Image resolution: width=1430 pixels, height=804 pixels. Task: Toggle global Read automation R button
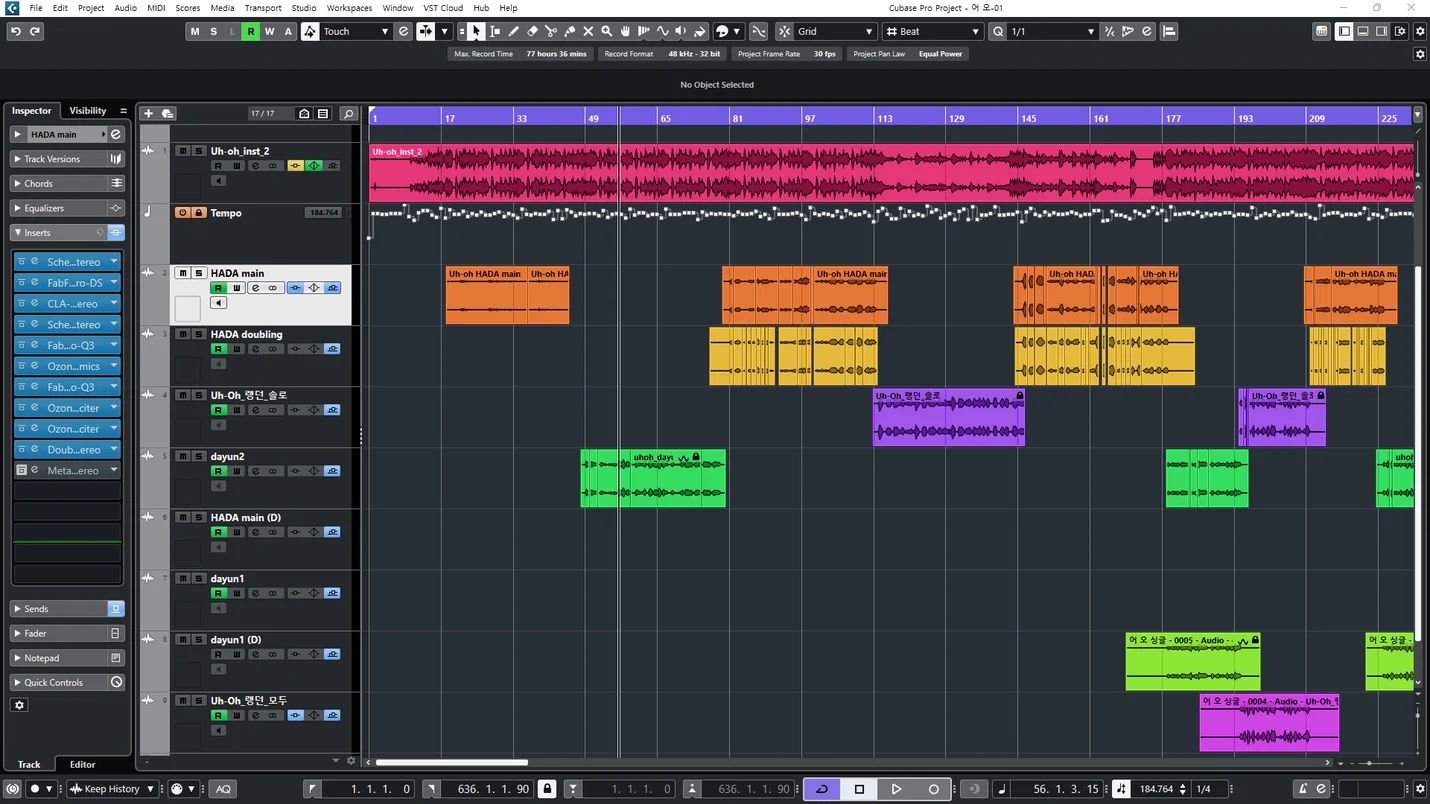[x=251, y=31]
